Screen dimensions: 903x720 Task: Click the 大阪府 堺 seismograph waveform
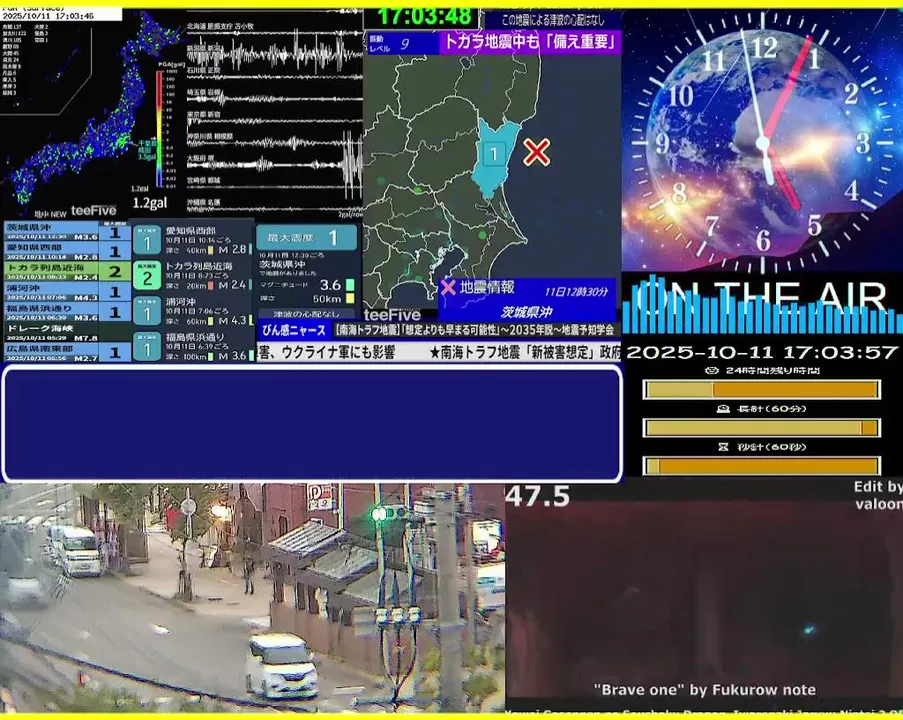tap(275, 164)
